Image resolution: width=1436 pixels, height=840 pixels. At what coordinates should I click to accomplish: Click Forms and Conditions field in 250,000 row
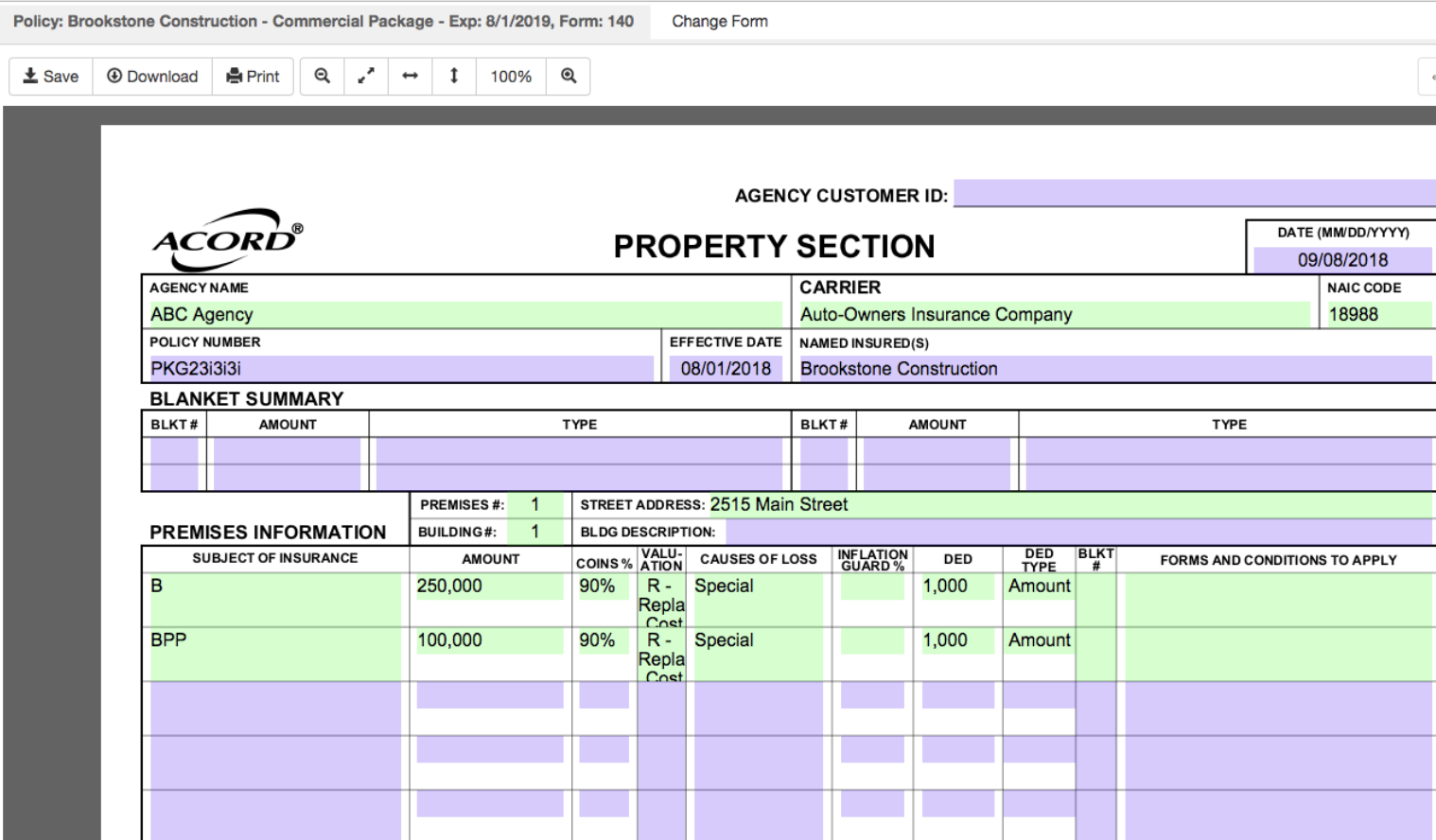click(1279, 600)
